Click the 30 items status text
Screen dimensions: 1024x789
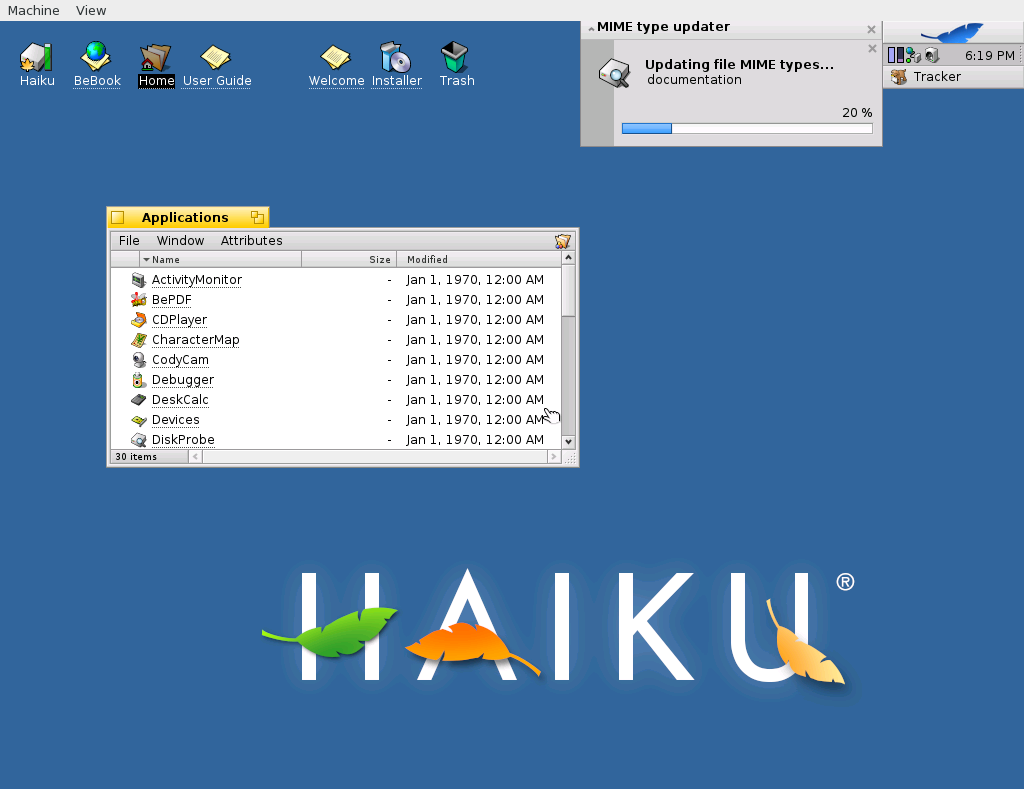(136, 457)
